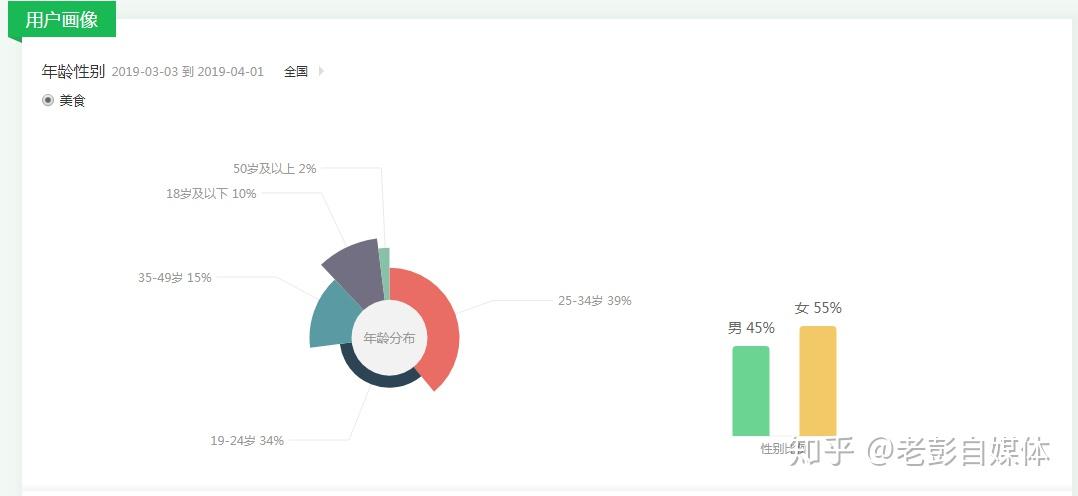Select the 美食 radio button

coord(47,100)
